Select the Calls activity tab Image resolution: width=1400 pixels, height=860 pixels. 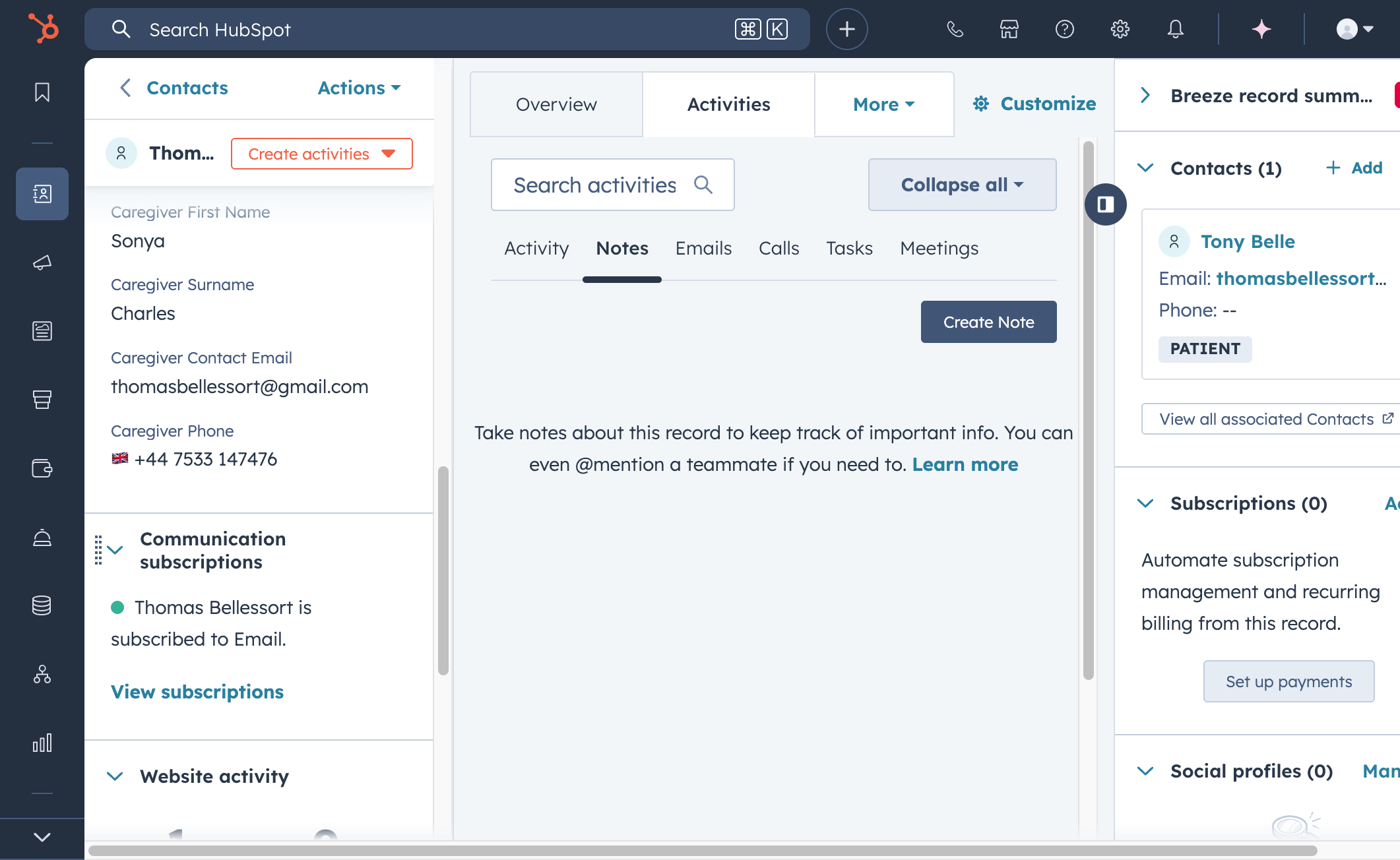pyautogui.click(x=779, y=248)
